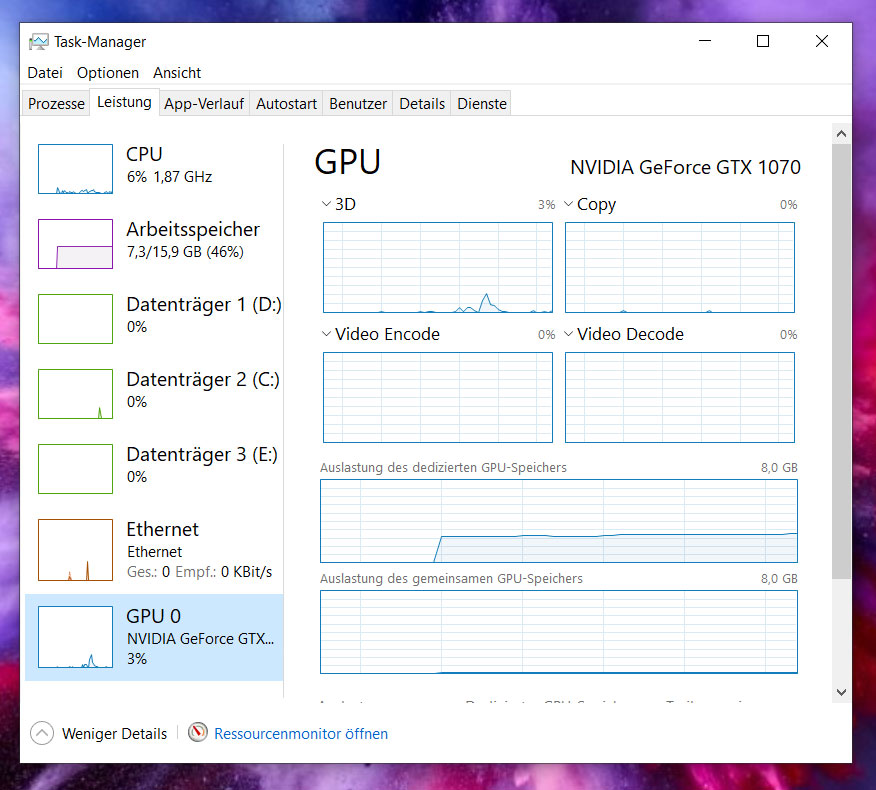Screen dimensions: 876x790
Task: Open the Datei menu
Action: pos(45,73)
